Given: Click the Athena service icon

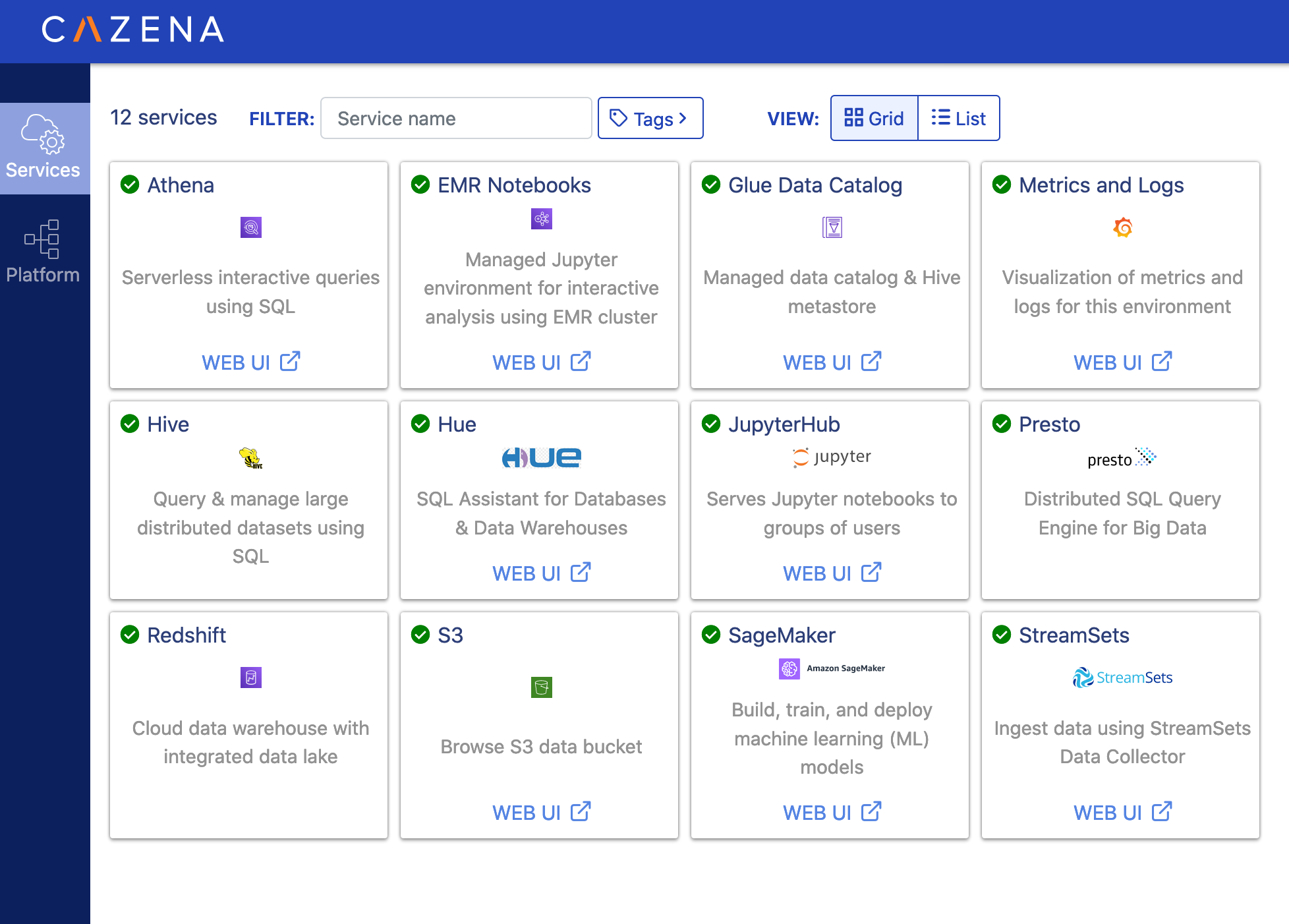Looking at the screenshot, I should pyautogui.click(x=250, y=227).
